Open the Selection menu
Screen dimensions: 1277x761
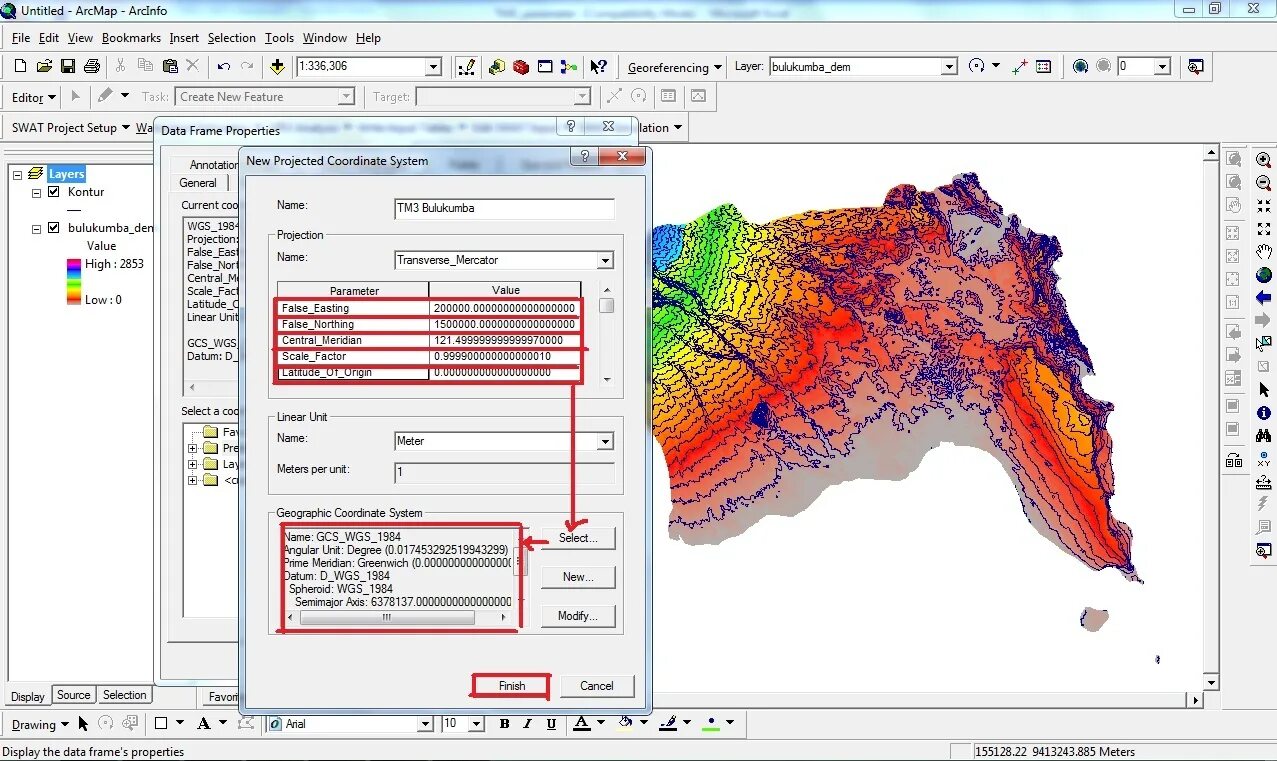232,38
